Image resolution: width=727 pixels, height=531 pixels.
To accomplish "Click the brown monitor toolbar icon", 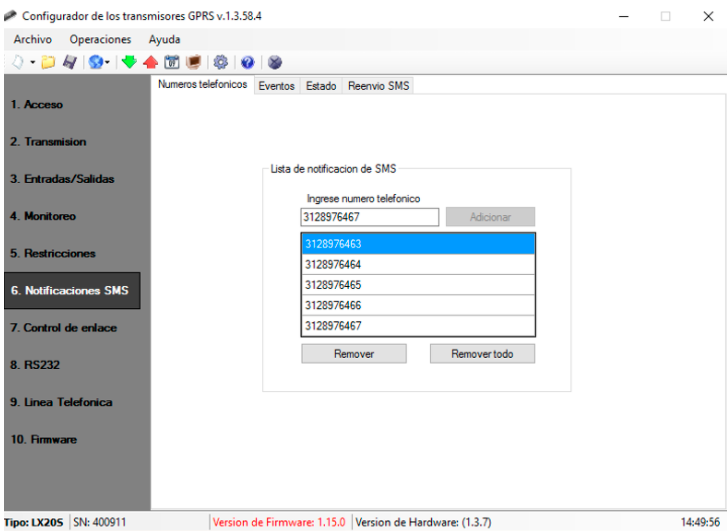I will pos(193,62).
